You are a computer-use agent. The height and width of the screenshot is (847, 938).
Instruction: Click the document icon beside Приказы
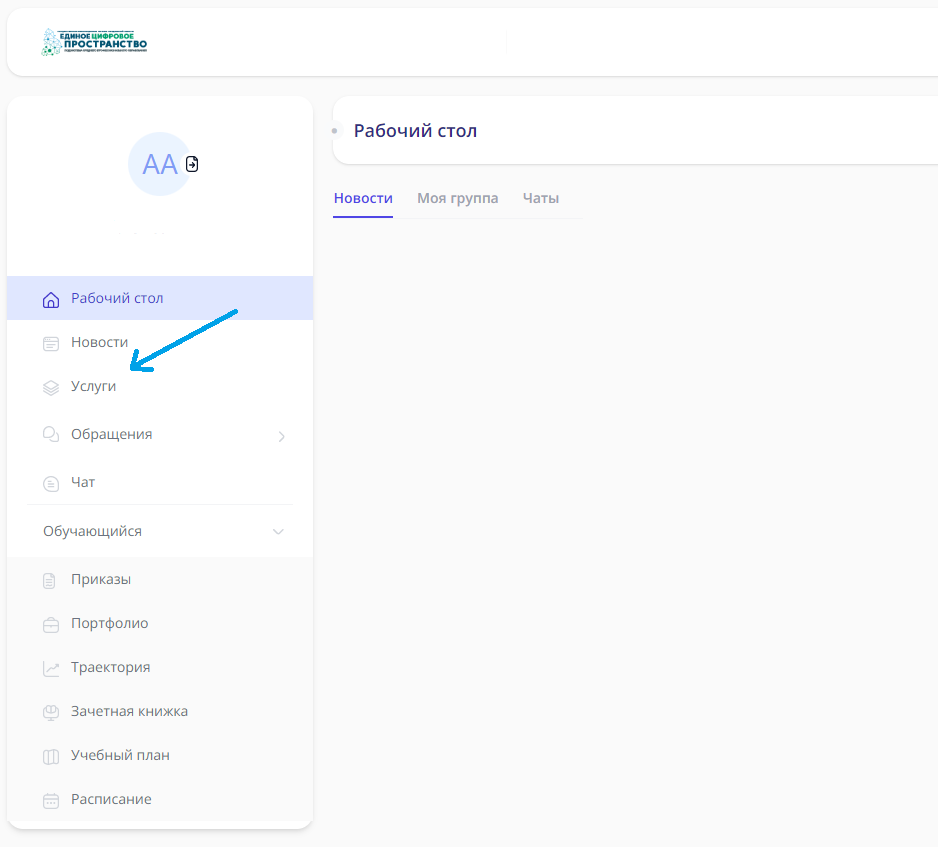tap(51, 580)
